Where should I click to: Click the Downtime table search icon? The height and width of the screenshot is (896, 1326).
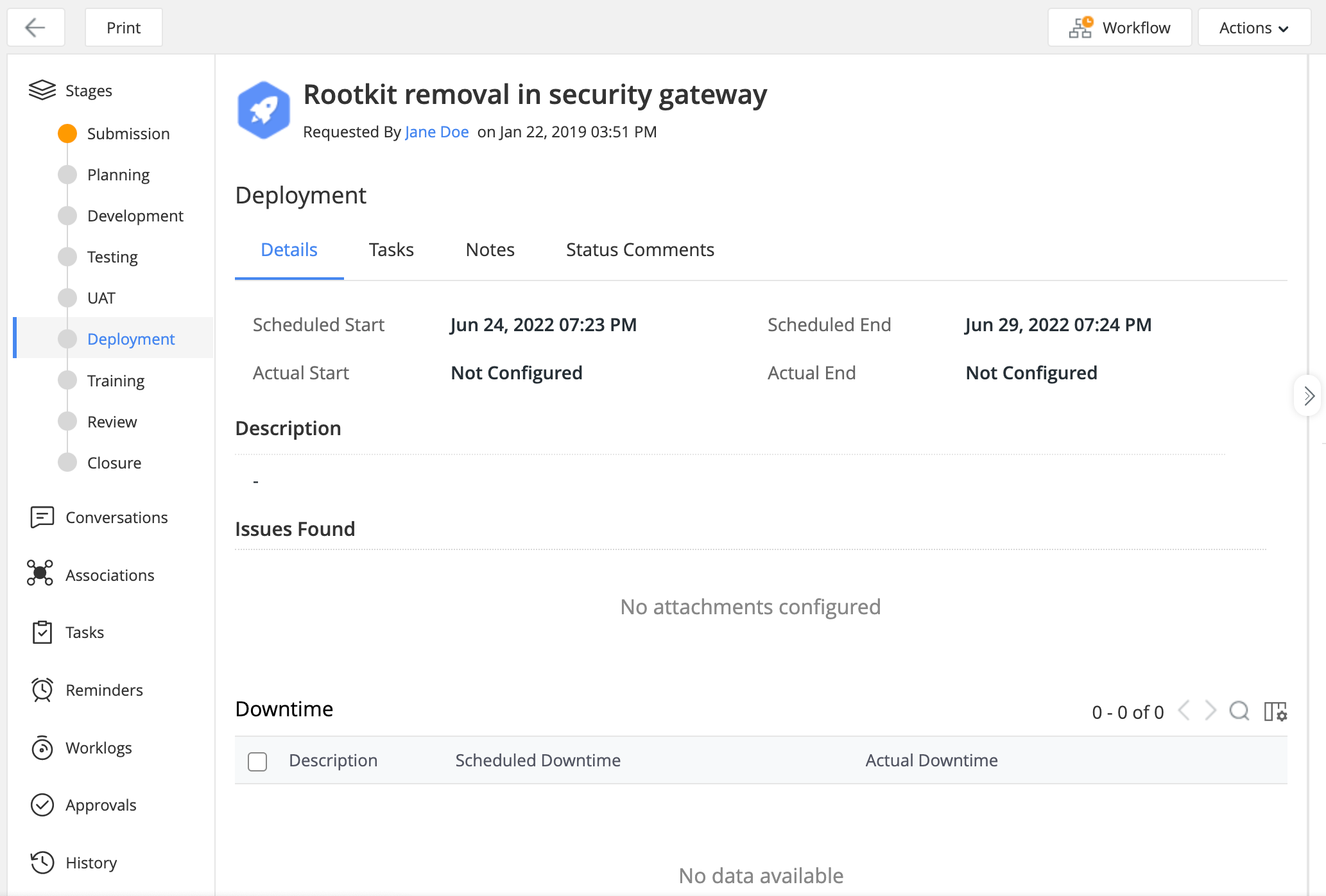pos(1239,711)
